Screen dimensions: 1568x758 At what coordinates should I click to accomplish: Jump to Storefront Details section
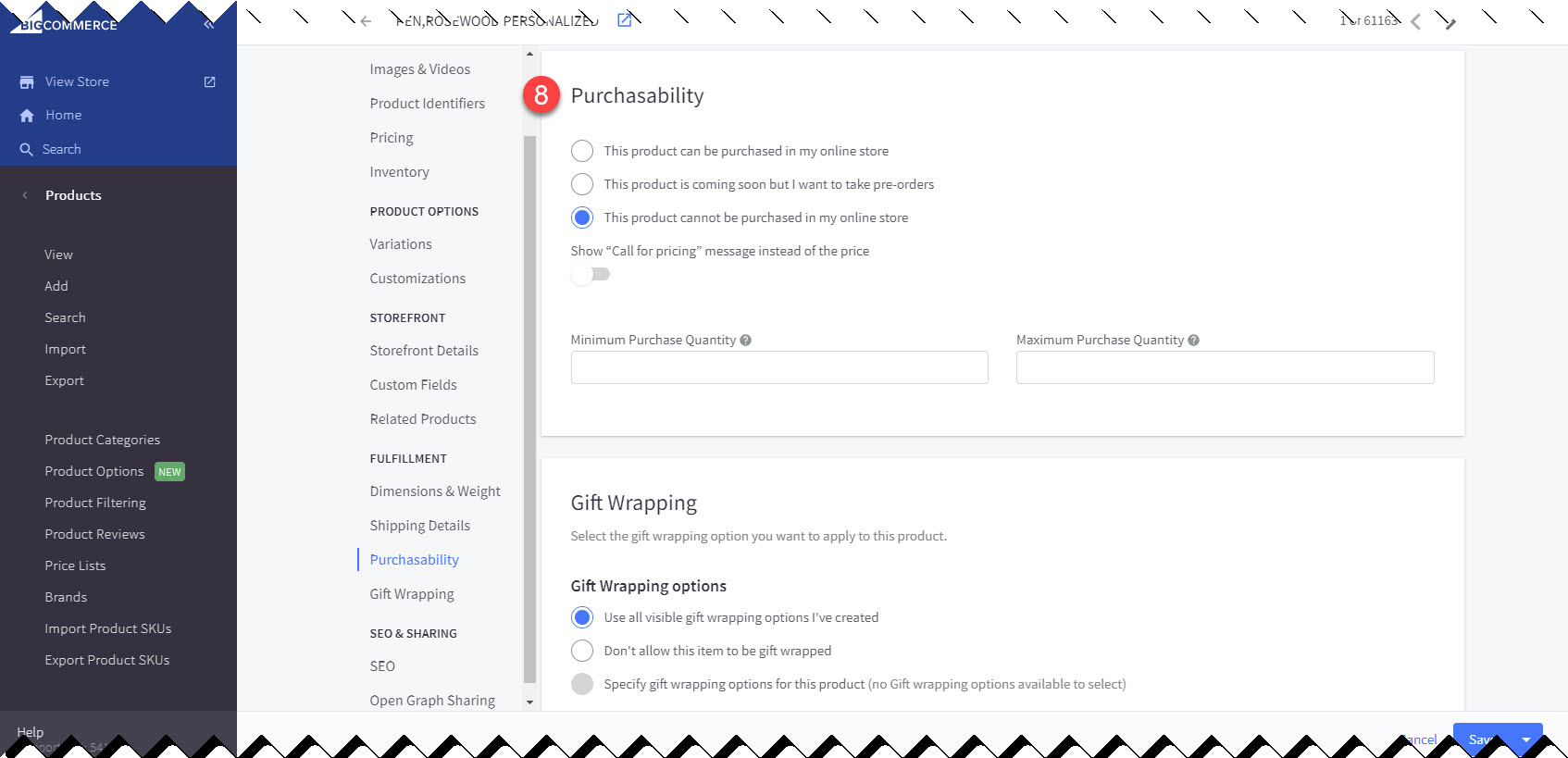tap(424, 351)
